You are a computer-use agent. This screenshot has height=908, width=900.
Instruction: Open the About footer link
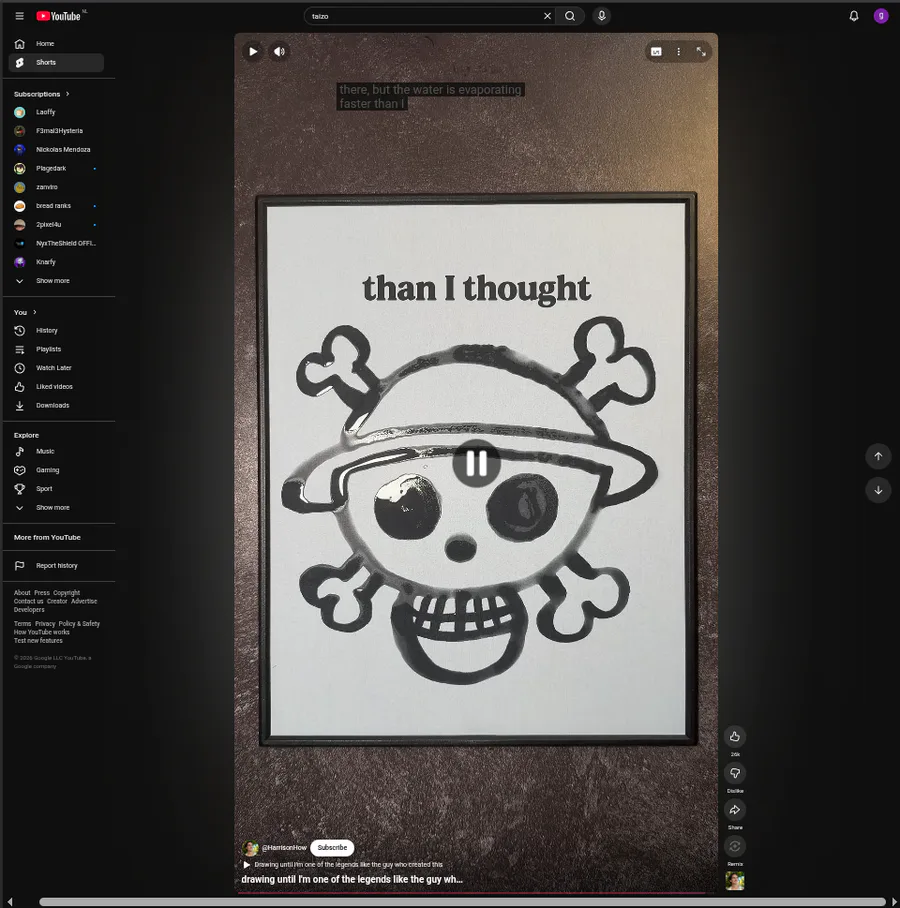[x=22, y=593]
